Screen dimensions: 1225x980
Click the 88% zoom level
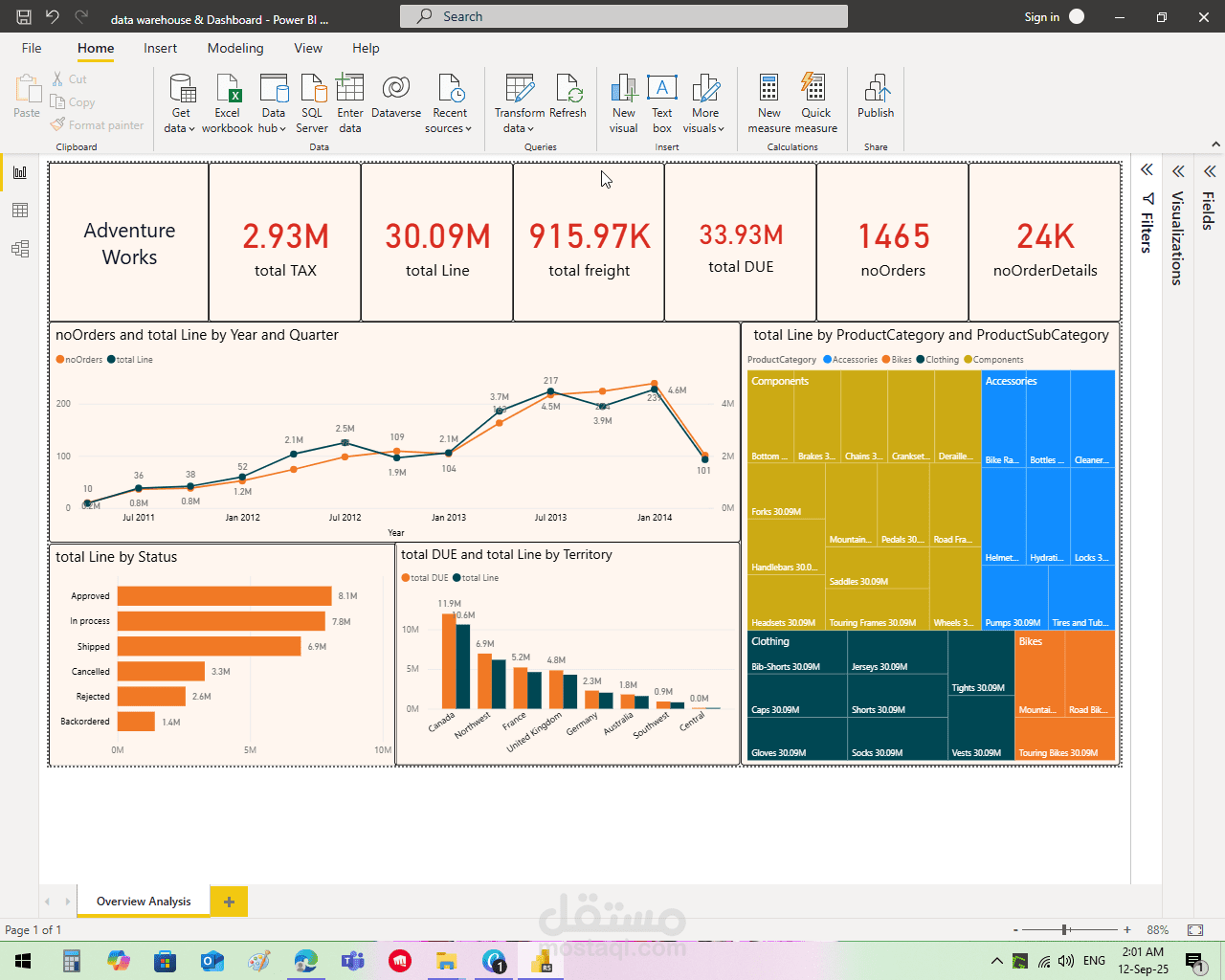pos(1158,930)
